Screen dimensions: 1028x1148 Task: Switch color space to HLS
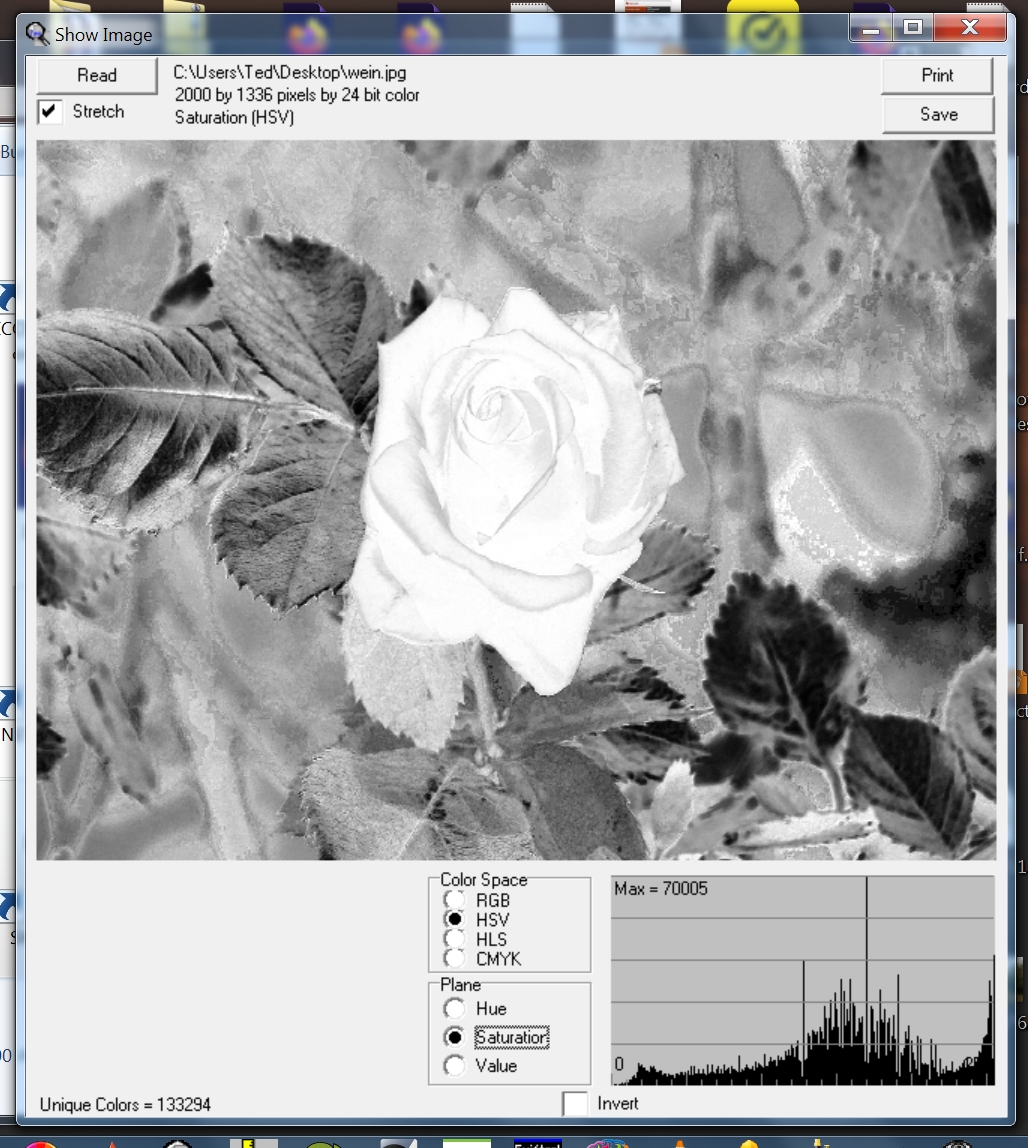tap(455, 939)
